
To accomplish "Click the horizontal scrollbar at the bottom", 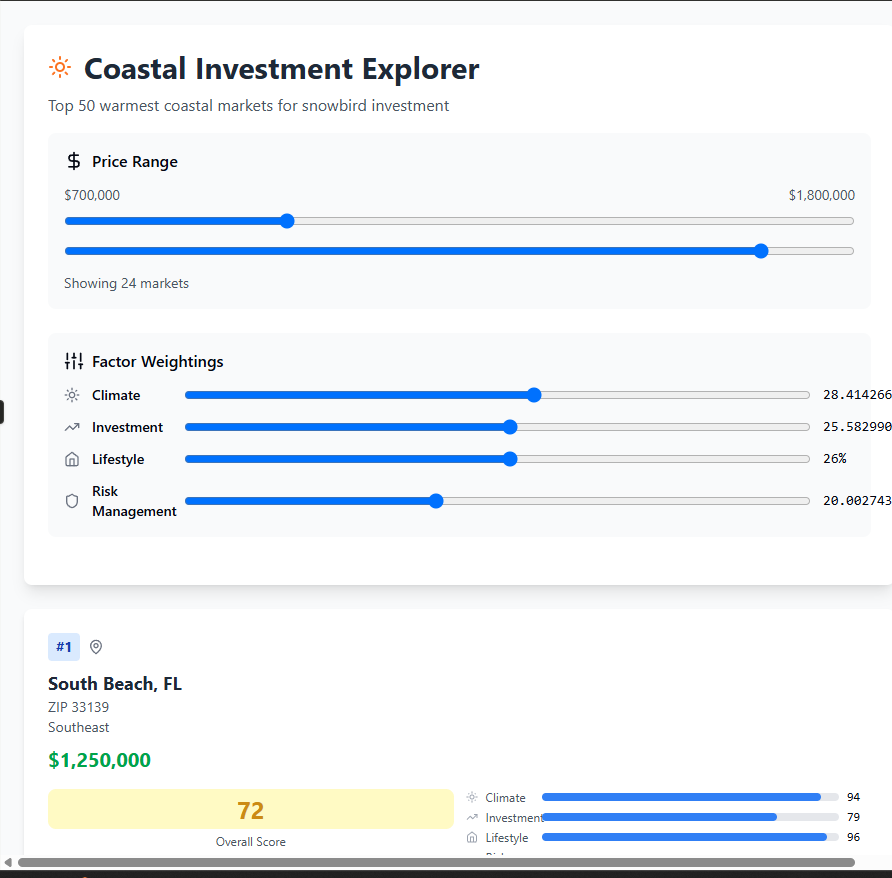I will point(436,862).
